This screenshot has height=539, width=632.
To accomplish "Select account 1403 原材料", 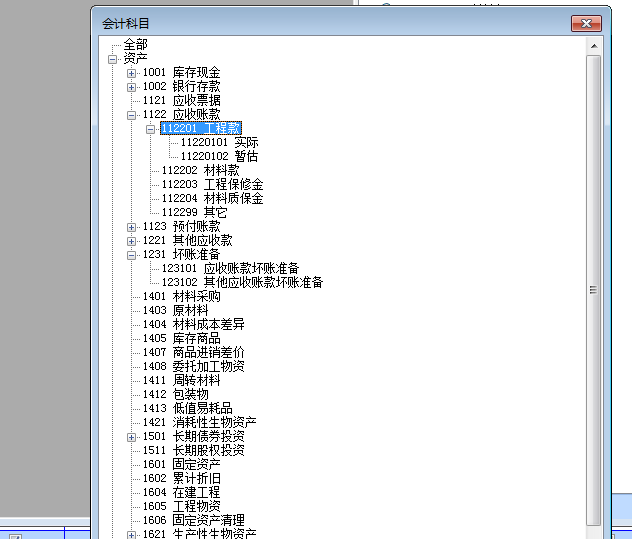I will 175,310.
